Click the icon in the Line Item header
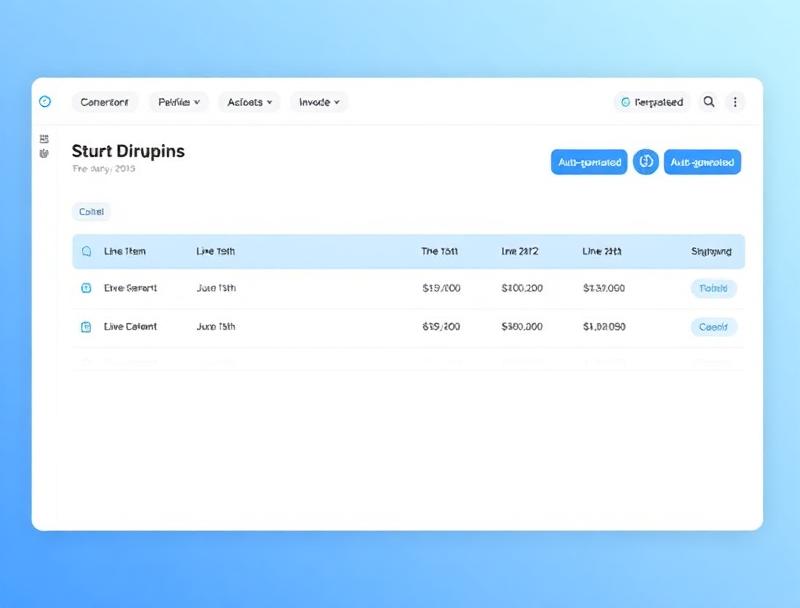The image size is (800, 608). [86, 251]
